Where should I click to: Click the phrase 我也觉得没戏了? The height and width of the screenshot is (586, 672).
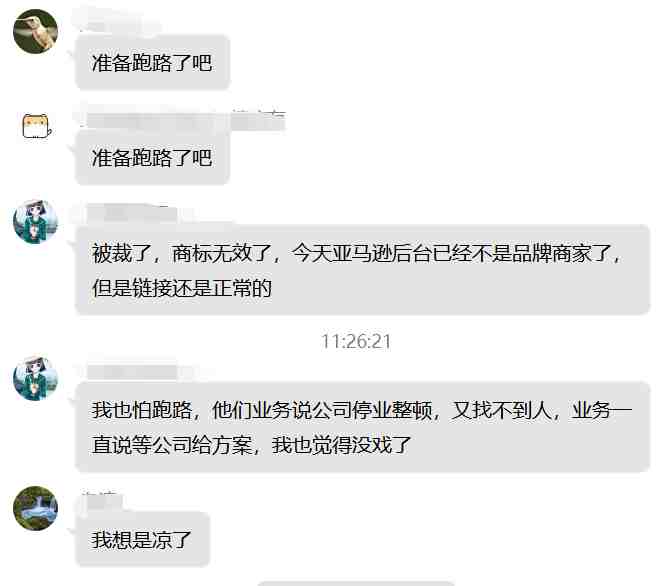[342, 445]
